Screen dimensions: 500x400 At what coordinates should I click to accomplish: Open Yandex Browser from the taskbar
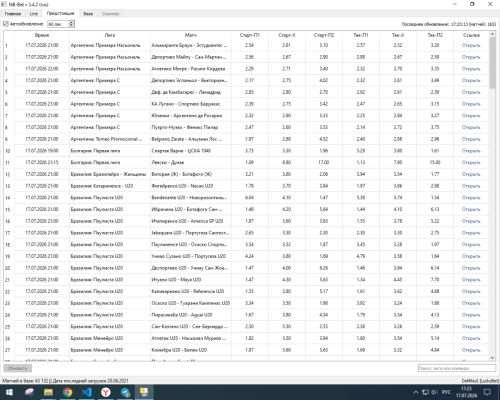(106, 392)
